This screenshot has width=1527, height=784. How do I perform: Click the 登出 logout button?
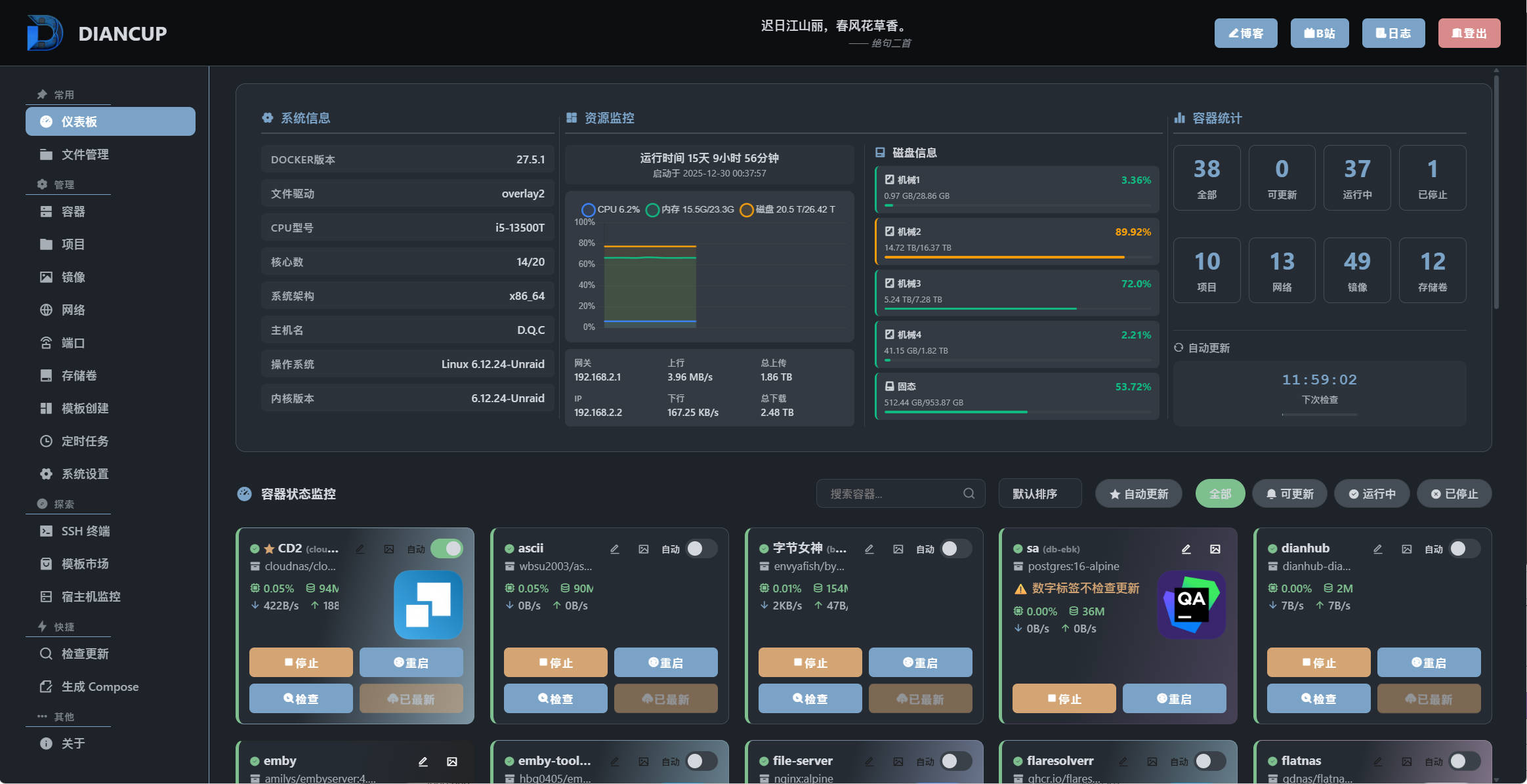pos(1469,33)
